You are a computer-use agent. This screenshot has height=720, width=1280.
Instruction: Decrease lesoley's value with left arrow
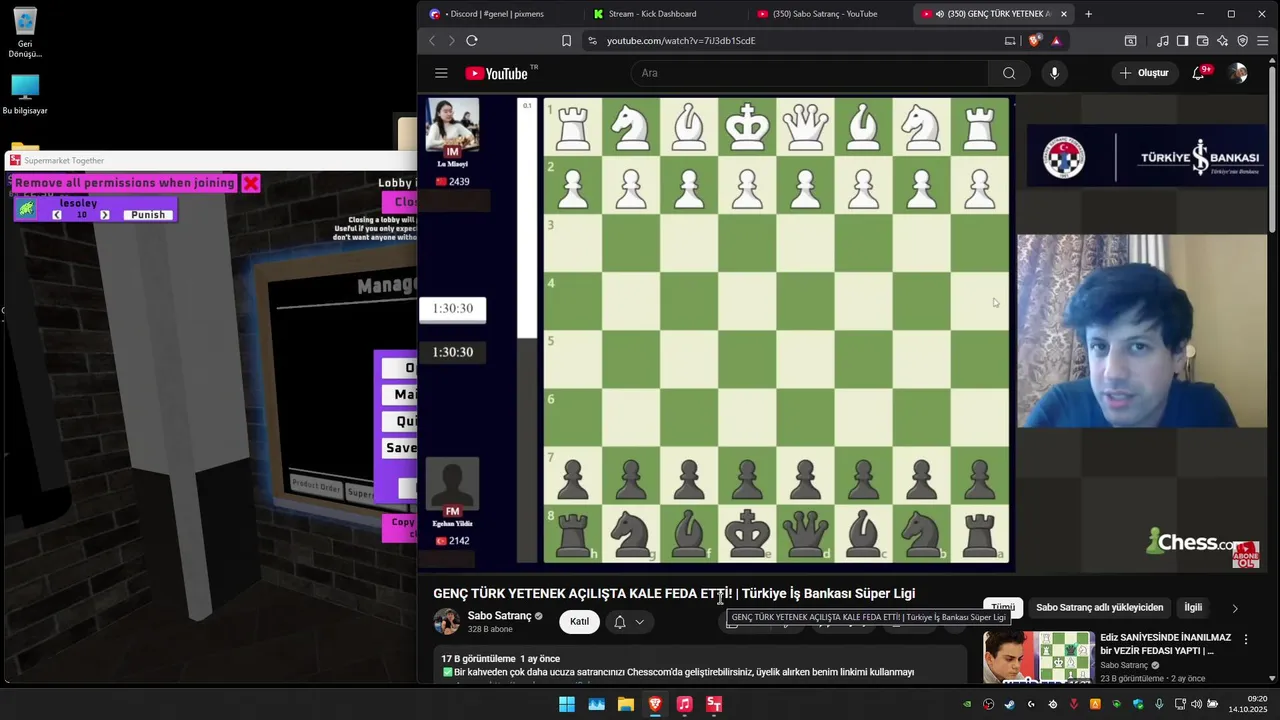point(57,215)
